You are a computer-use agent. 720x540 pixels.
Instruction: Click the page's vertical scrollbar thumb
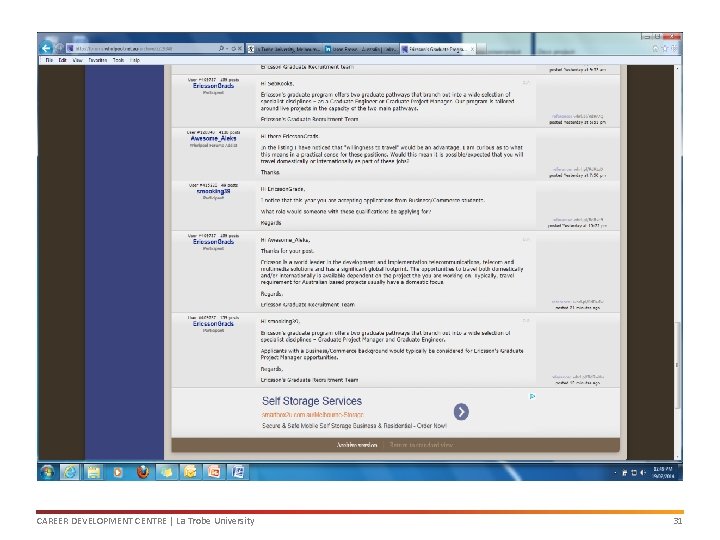(x=677, y=365)
